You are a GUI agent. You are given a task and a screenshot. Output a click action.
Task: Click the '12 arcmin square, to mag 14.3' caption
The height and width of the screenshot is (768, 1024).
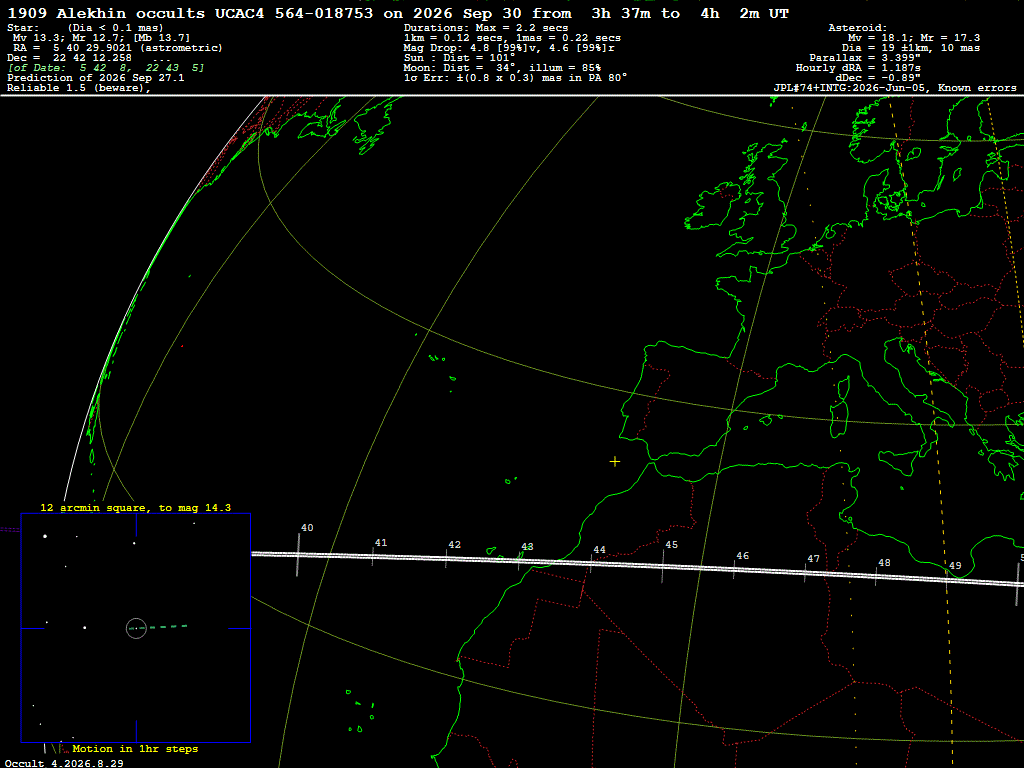136,507
